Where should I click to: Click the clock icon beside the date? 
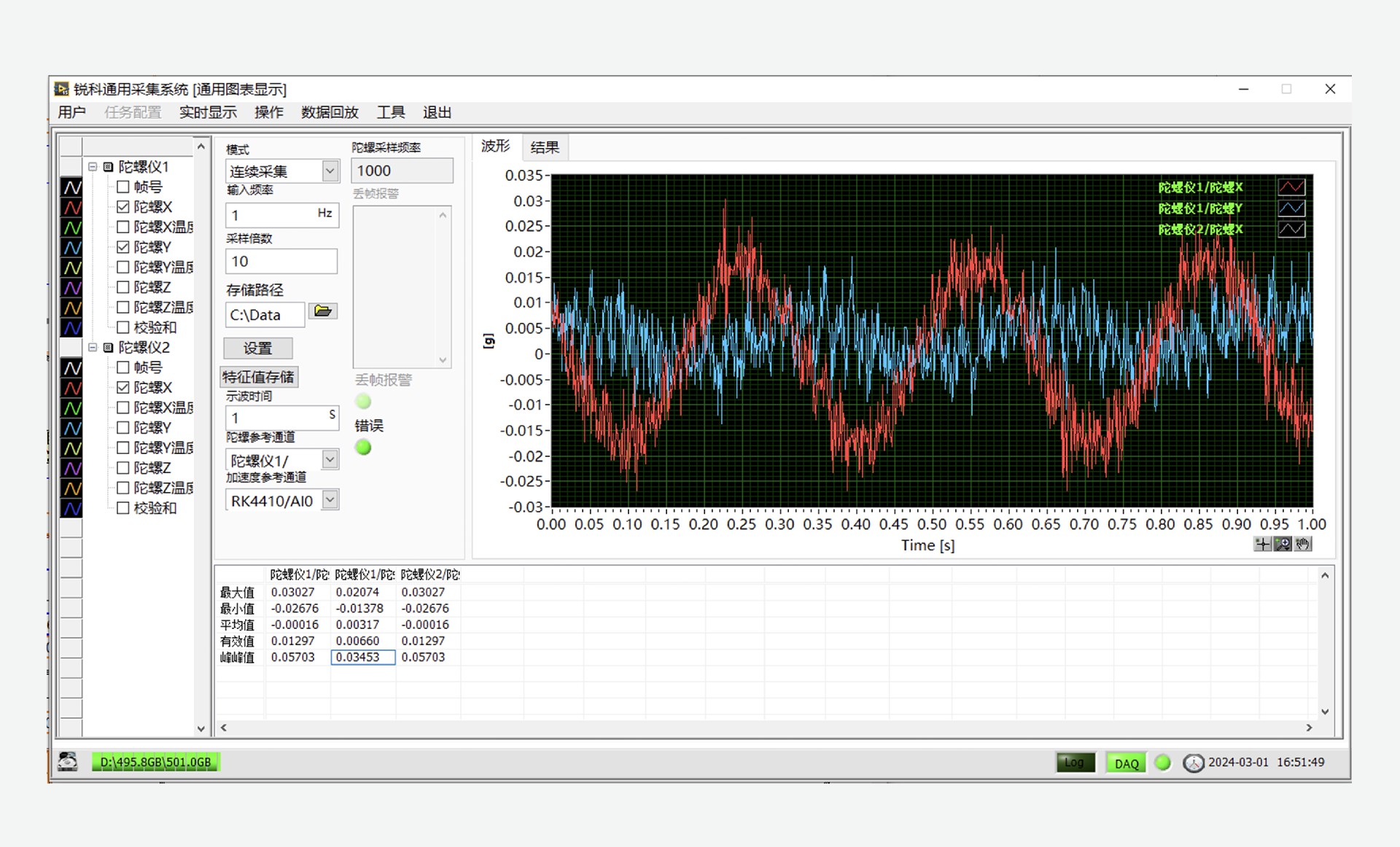1193,763
